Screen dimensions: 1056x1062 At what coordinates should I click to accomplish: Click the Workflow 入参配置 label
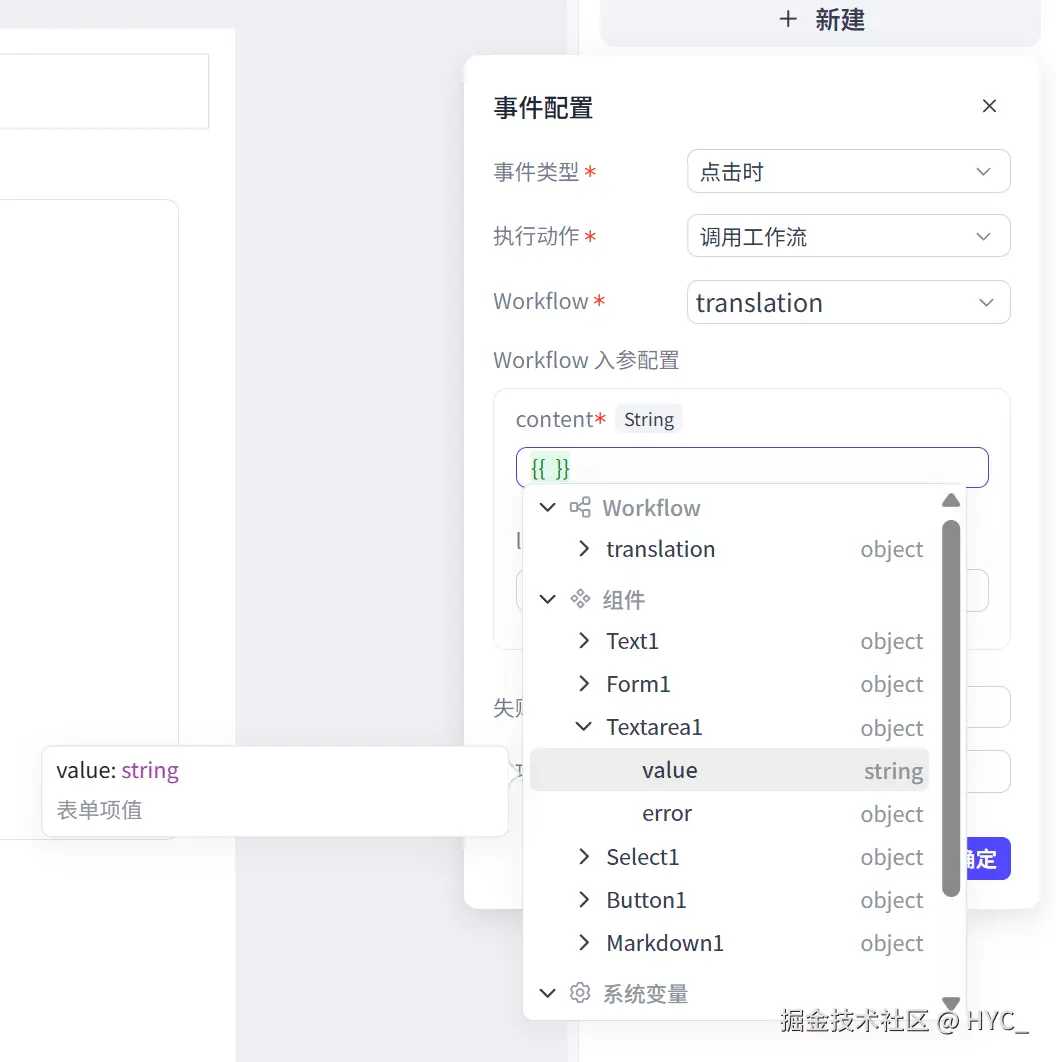pyautogui.click(x=586, y=360)
